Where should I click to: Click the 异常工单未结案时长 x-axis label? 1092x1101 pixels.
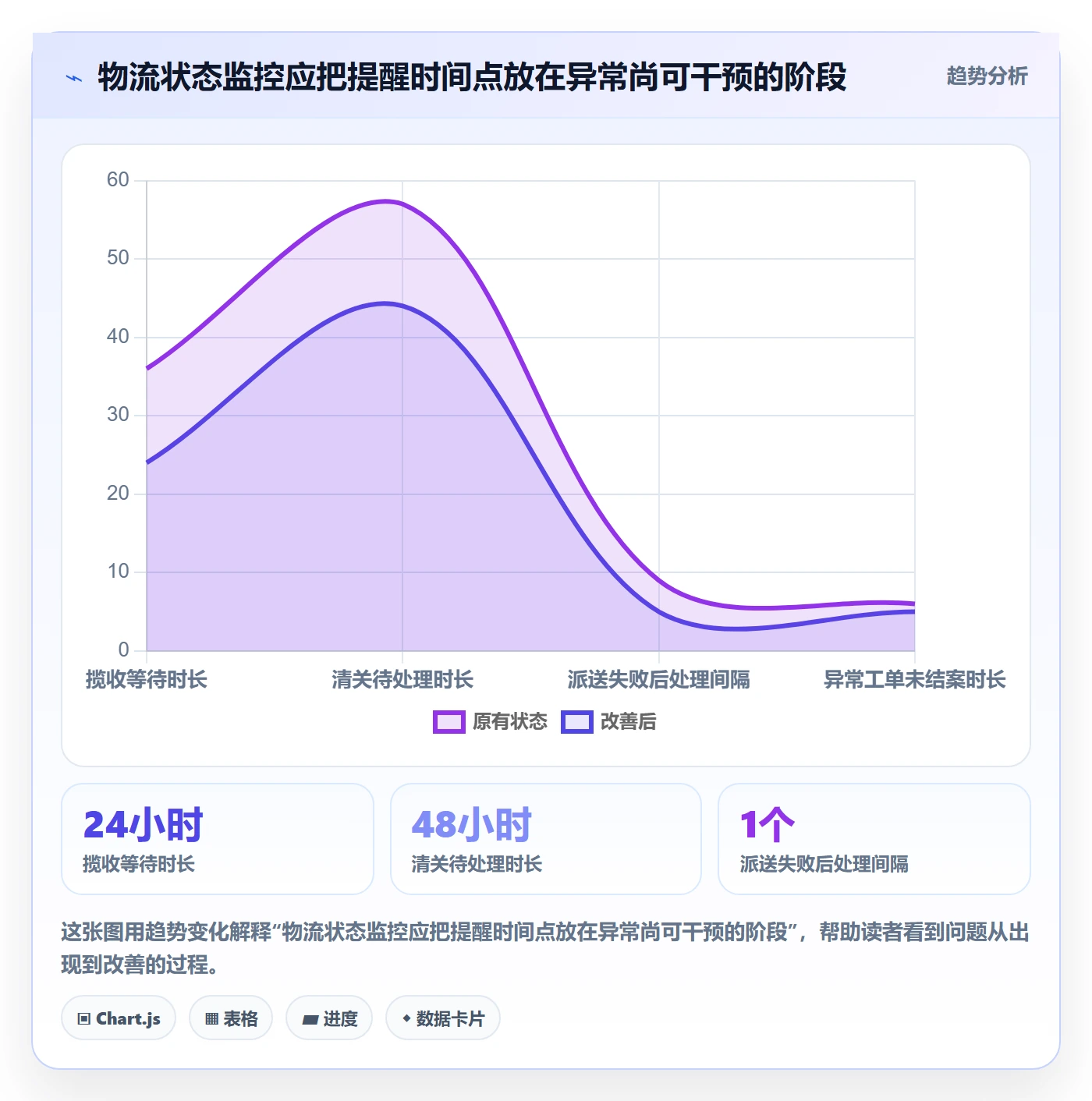point(915,680)
